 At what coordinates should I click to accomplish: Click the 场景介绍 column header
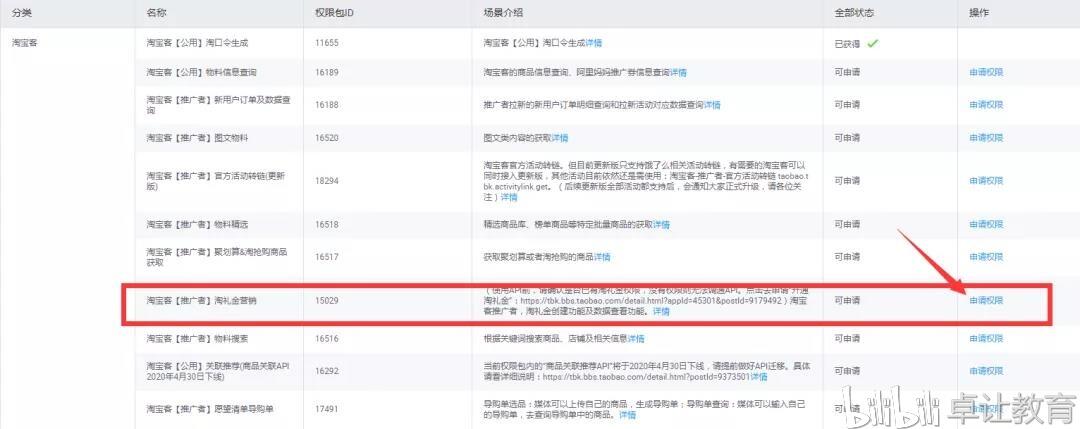pyautogui.click(x=501, y=13)
